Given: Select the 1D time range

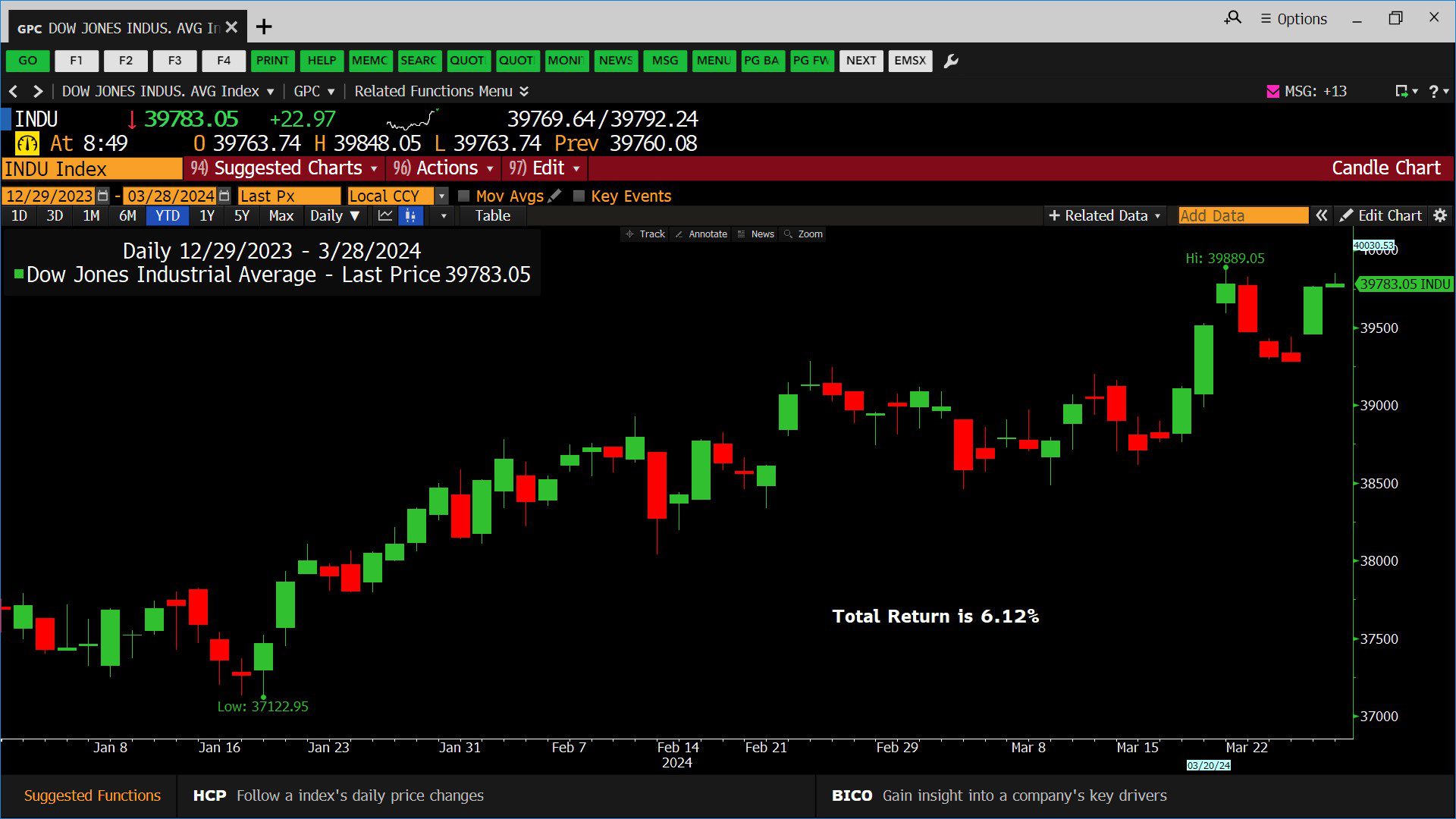Looking at the screenshot, I should tap(20, 215).
